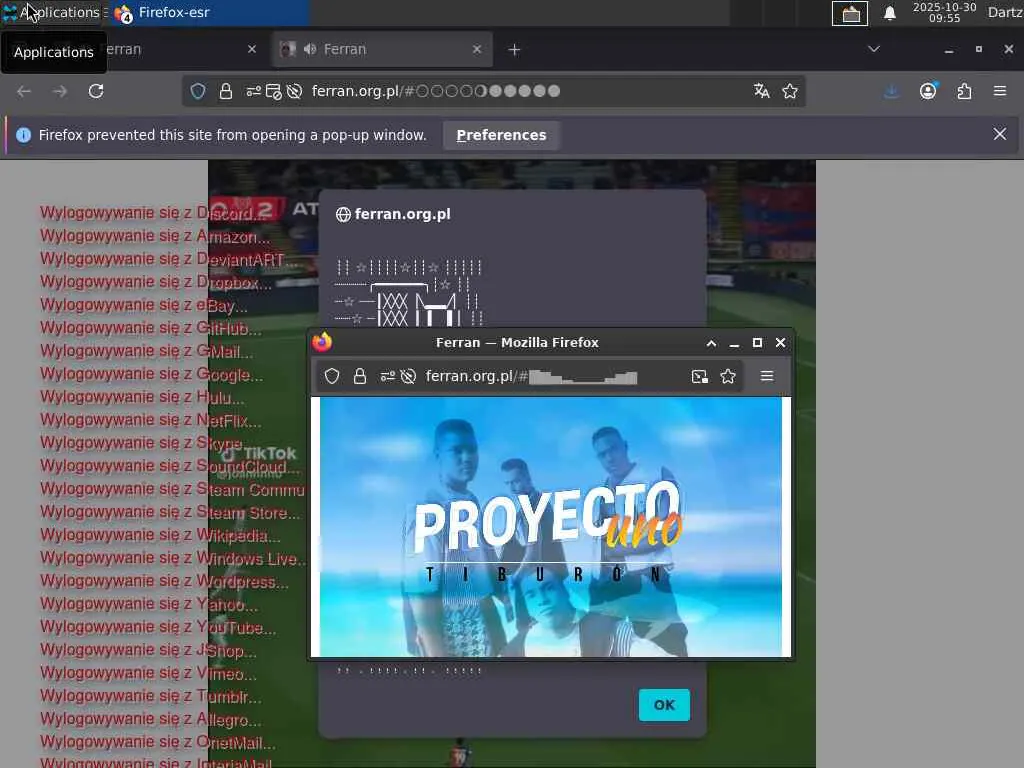Close the second Ferran tab
1024x768 pixels.
click(477, 50)
